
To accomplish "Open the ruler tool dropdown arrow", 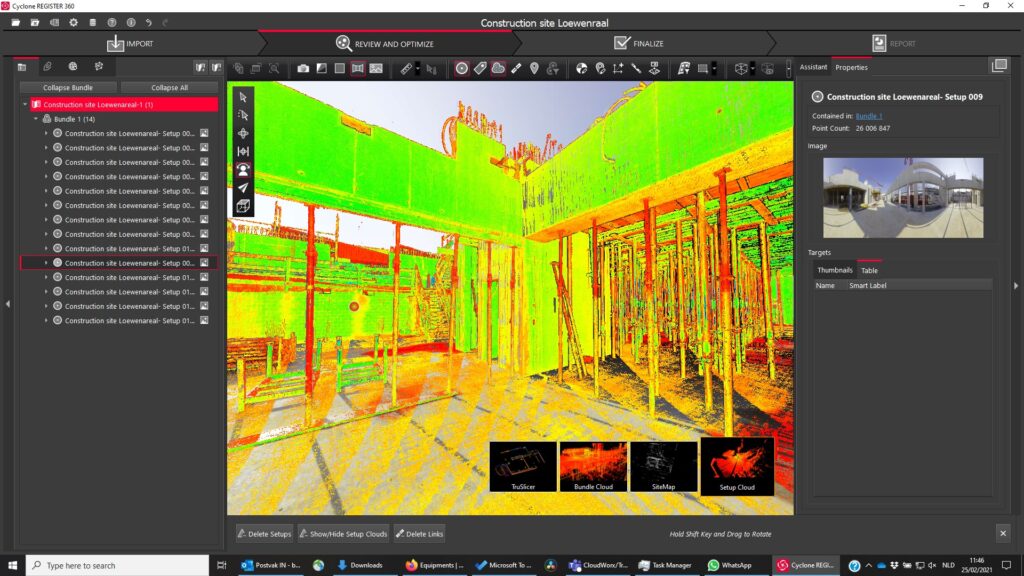I will click(x=418, y=69).
